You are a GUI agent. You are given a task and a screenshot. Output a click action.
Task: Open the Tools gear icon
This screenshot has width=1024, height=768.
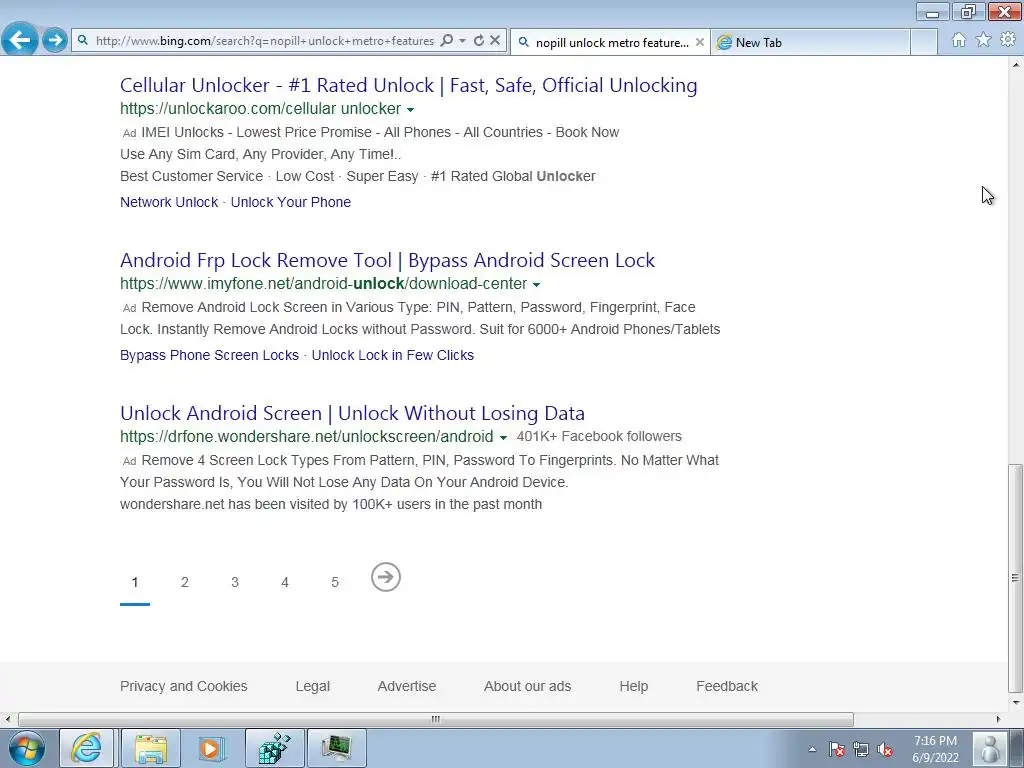point(1008,40)
